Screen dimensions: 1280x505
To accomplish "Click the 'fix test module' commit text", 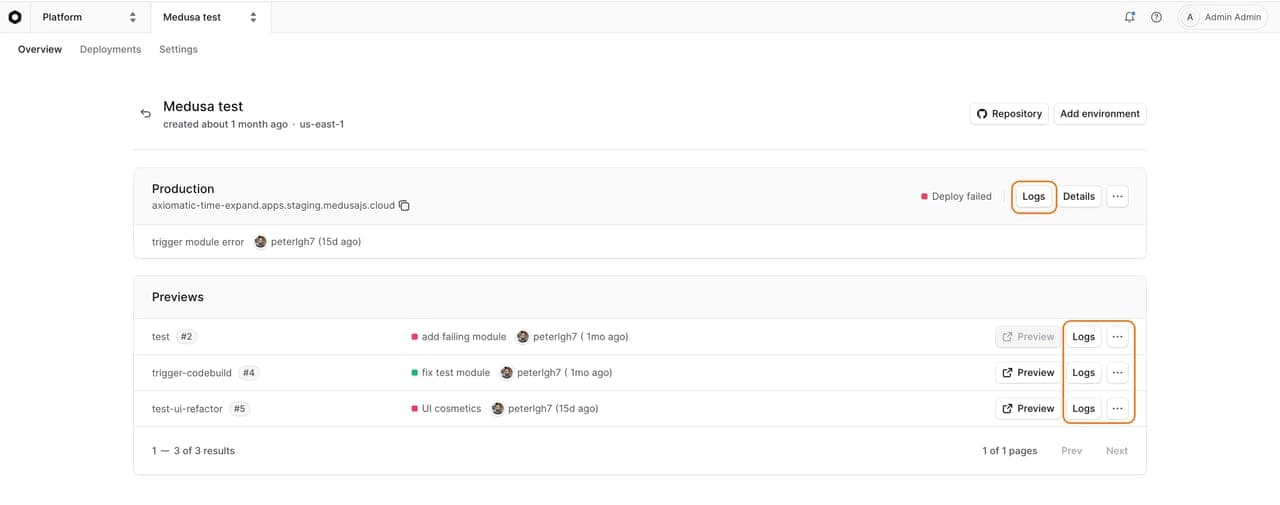I will 456,373.
